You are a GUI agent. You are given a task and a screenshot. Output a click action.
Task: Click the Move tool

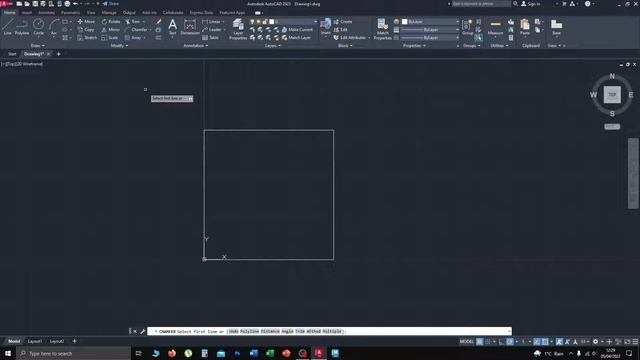pos(86,21)
